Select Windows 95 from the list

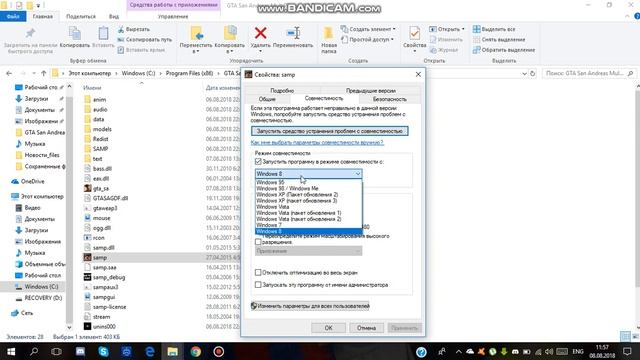click(x=308, y=182)
